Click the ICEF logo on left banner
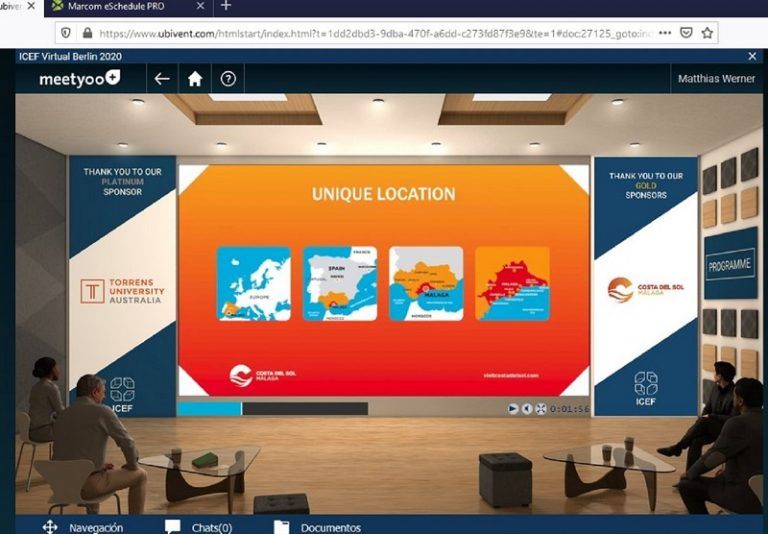Viewport: 768px width, 534px height. [122, 395]
